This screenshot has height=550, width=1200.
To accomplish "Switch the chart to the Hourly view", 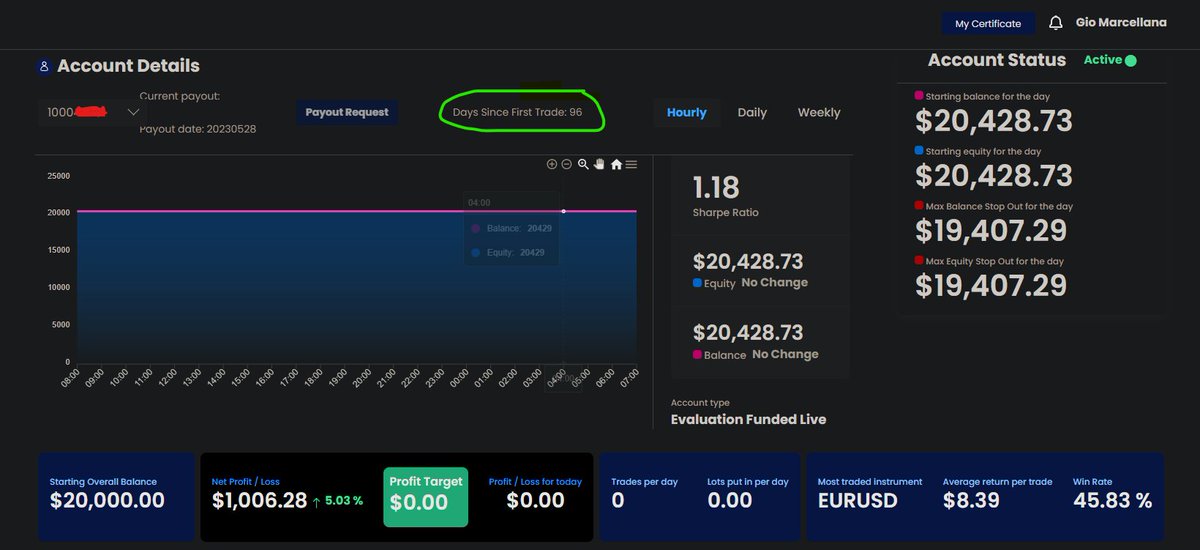I will tap(687, 112).
